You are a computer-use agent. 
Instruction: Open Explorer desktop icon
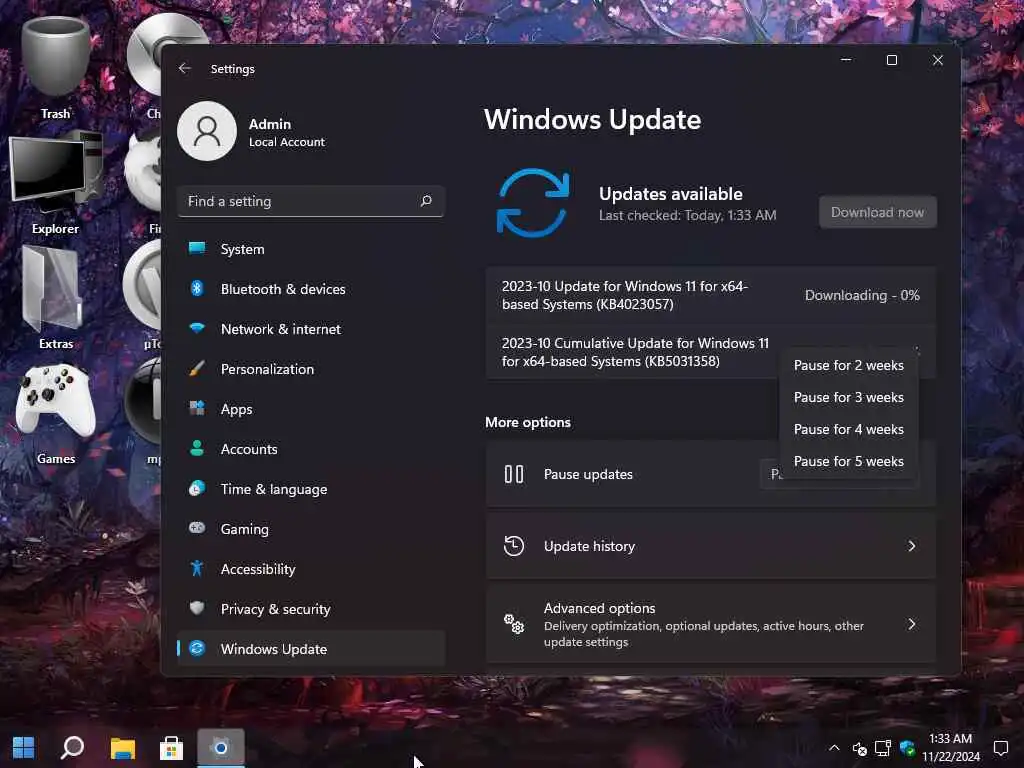point(56,183)
